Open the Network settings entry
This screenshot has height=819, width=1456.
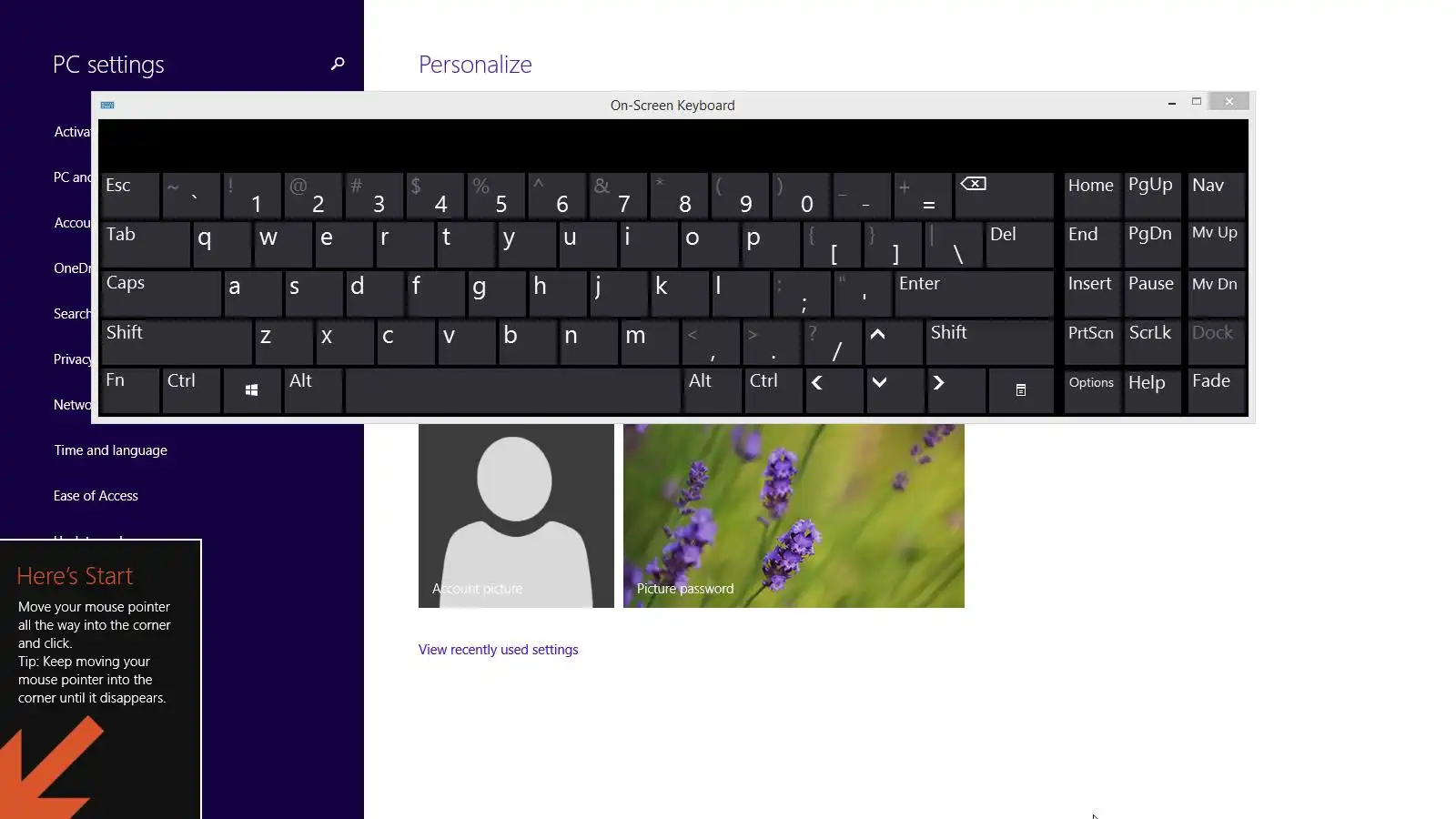pyautogui.click(x=72, y=405)
